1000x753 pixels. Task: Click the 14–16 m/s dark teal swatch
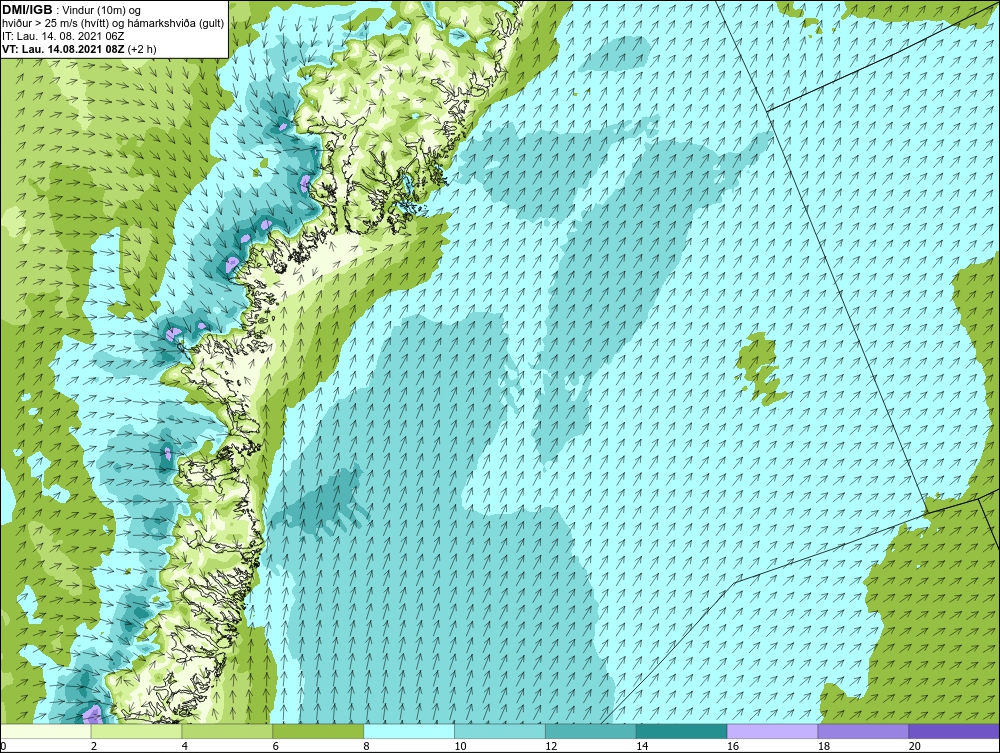(681, 731)
